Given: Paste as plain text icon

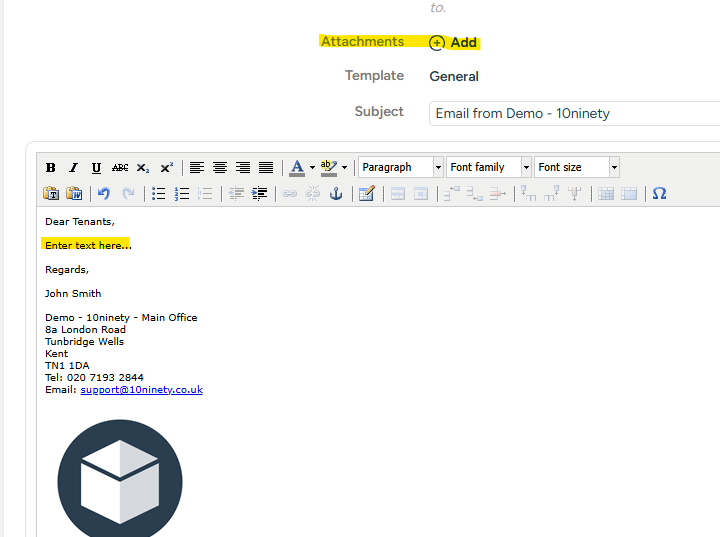Looking at the screenshot, I should pyautogui.click(x=51, y=194).
